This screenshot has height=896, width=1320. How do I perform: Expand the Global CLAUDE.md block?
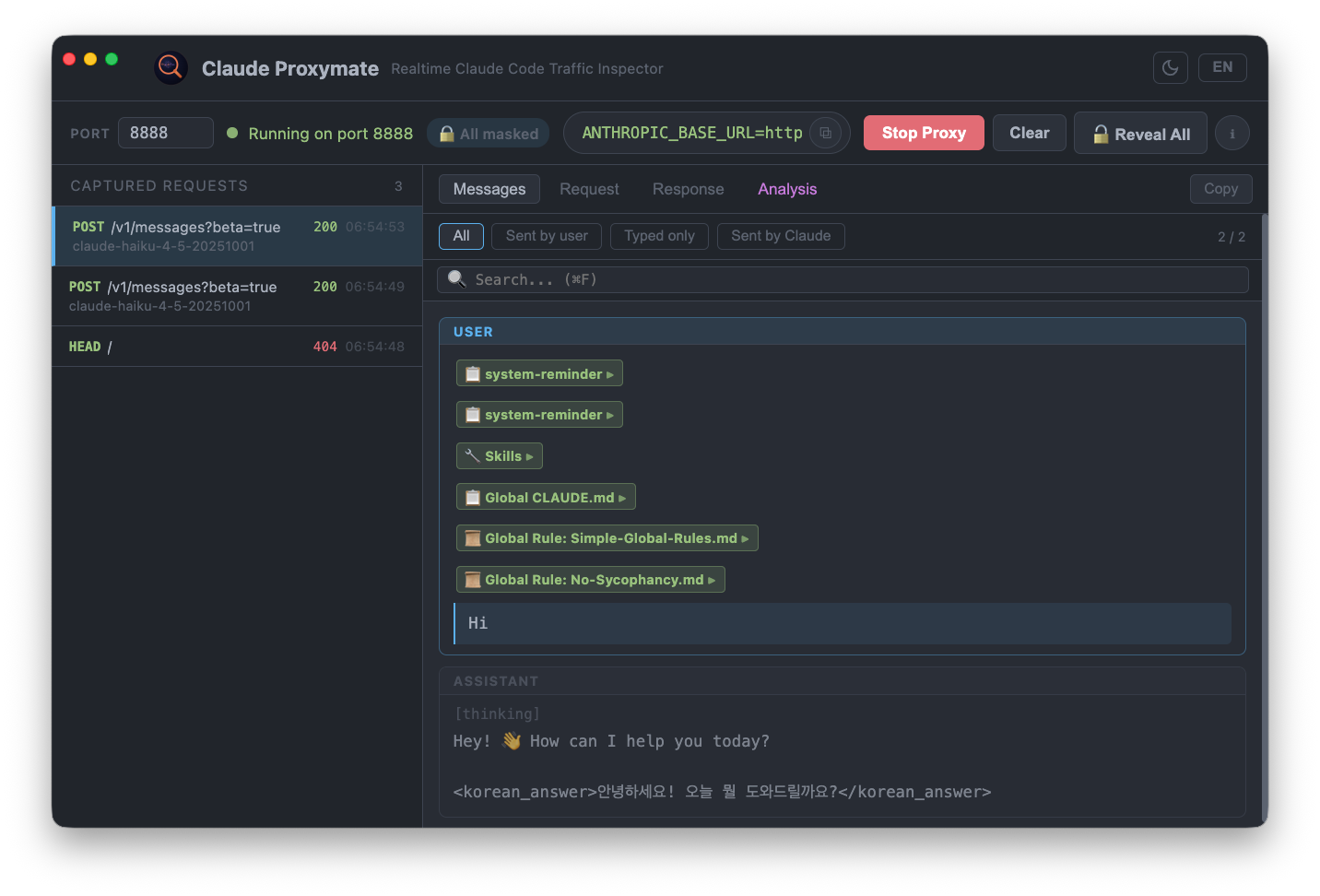tap(546, 497)
